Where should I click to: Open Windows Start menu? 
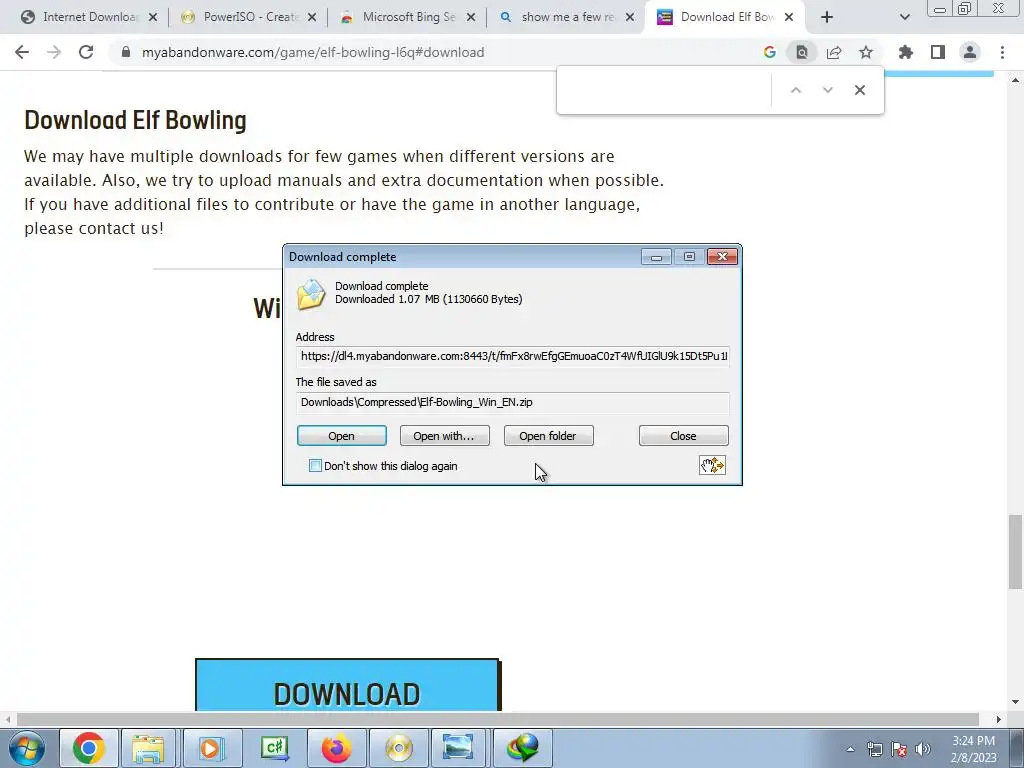27,748
